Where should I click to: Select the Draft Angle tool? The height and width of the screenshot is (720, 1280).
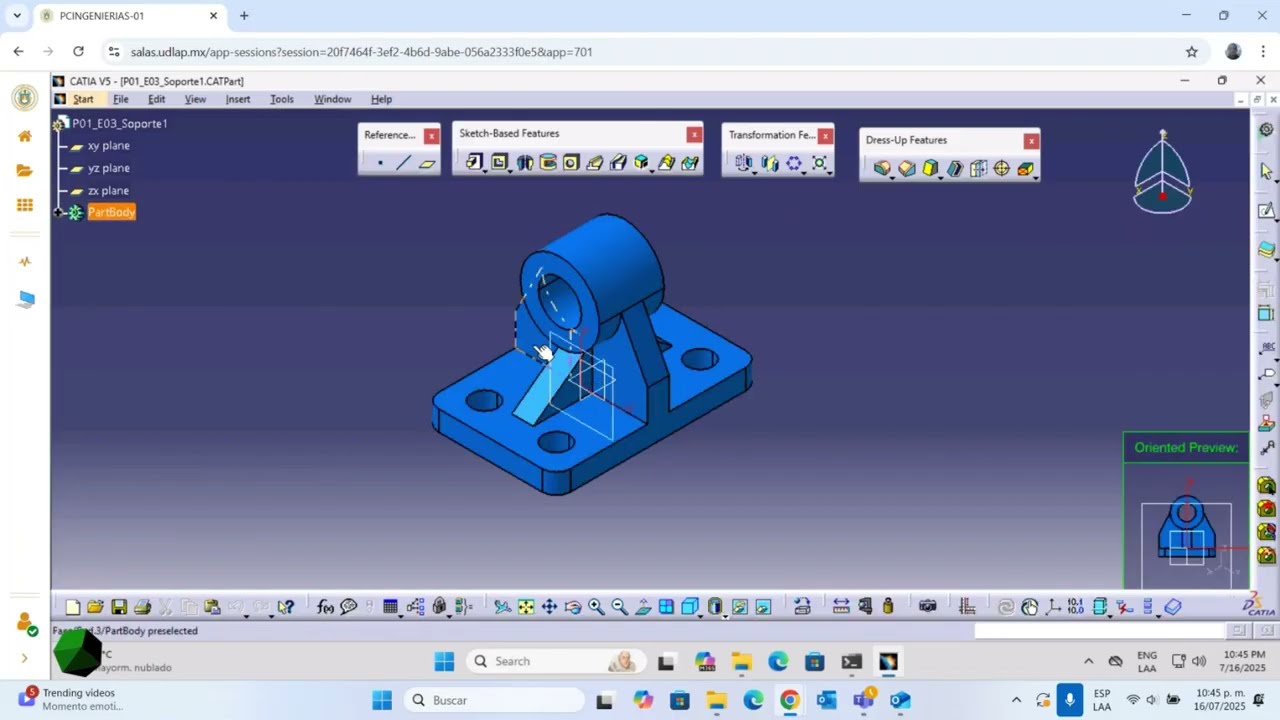[930, 168]
